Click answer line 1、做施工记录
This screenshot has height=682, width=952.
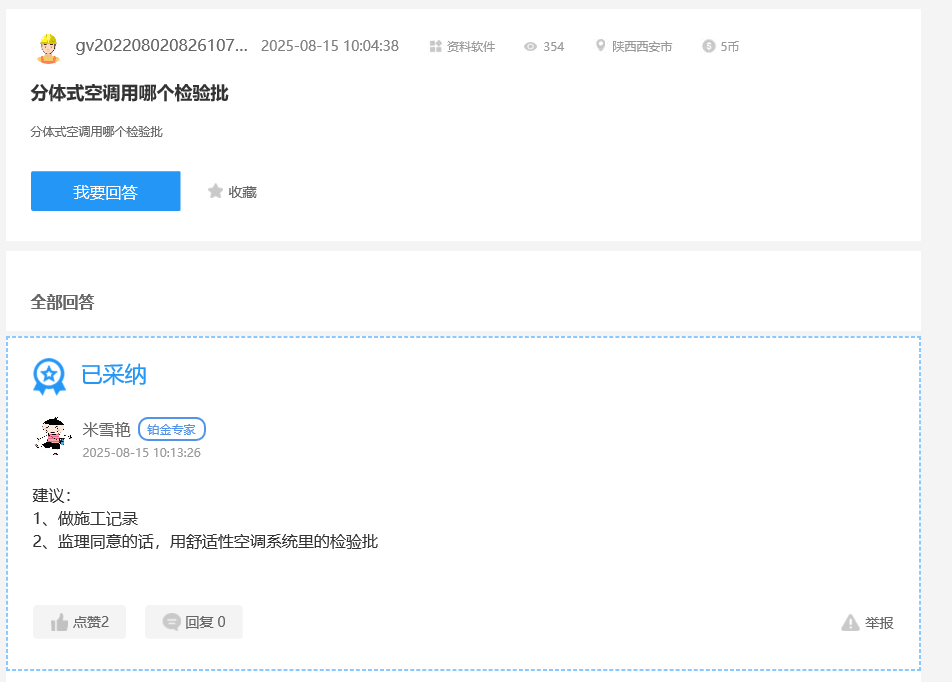[x=85, y=519]
